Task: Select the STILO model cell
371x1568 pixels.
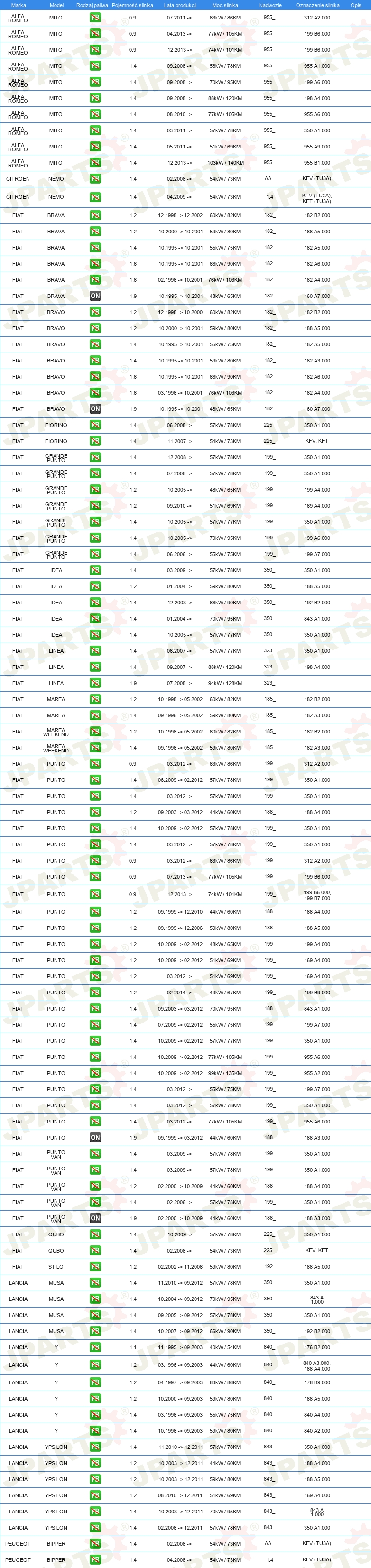Action: 56,1267
